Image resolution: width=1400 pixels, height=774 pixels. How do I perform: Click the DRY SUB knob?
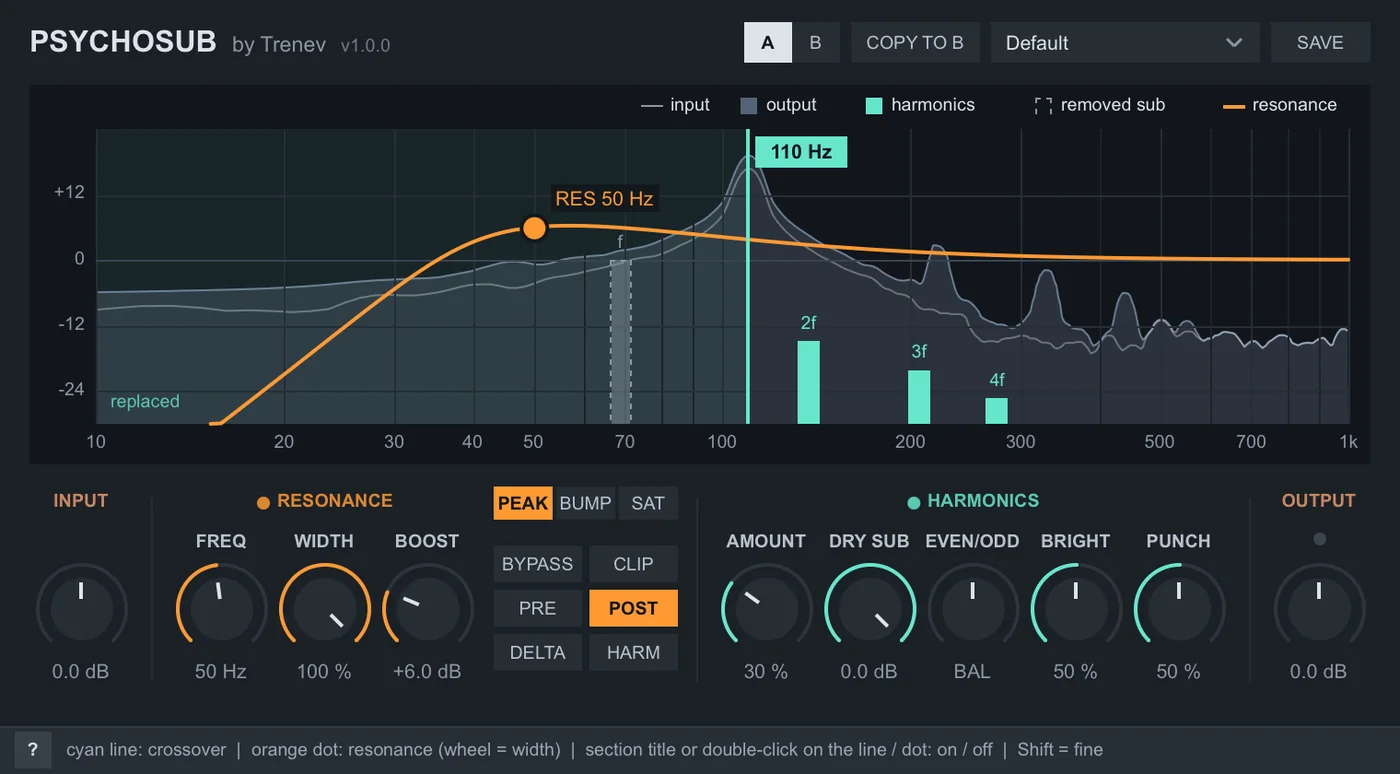click(869, 608)
